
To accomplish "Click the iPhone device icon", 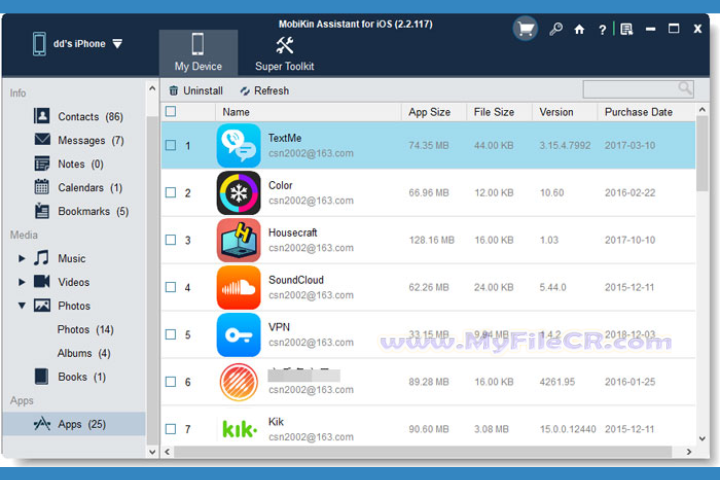I will [x=39, y=44].
